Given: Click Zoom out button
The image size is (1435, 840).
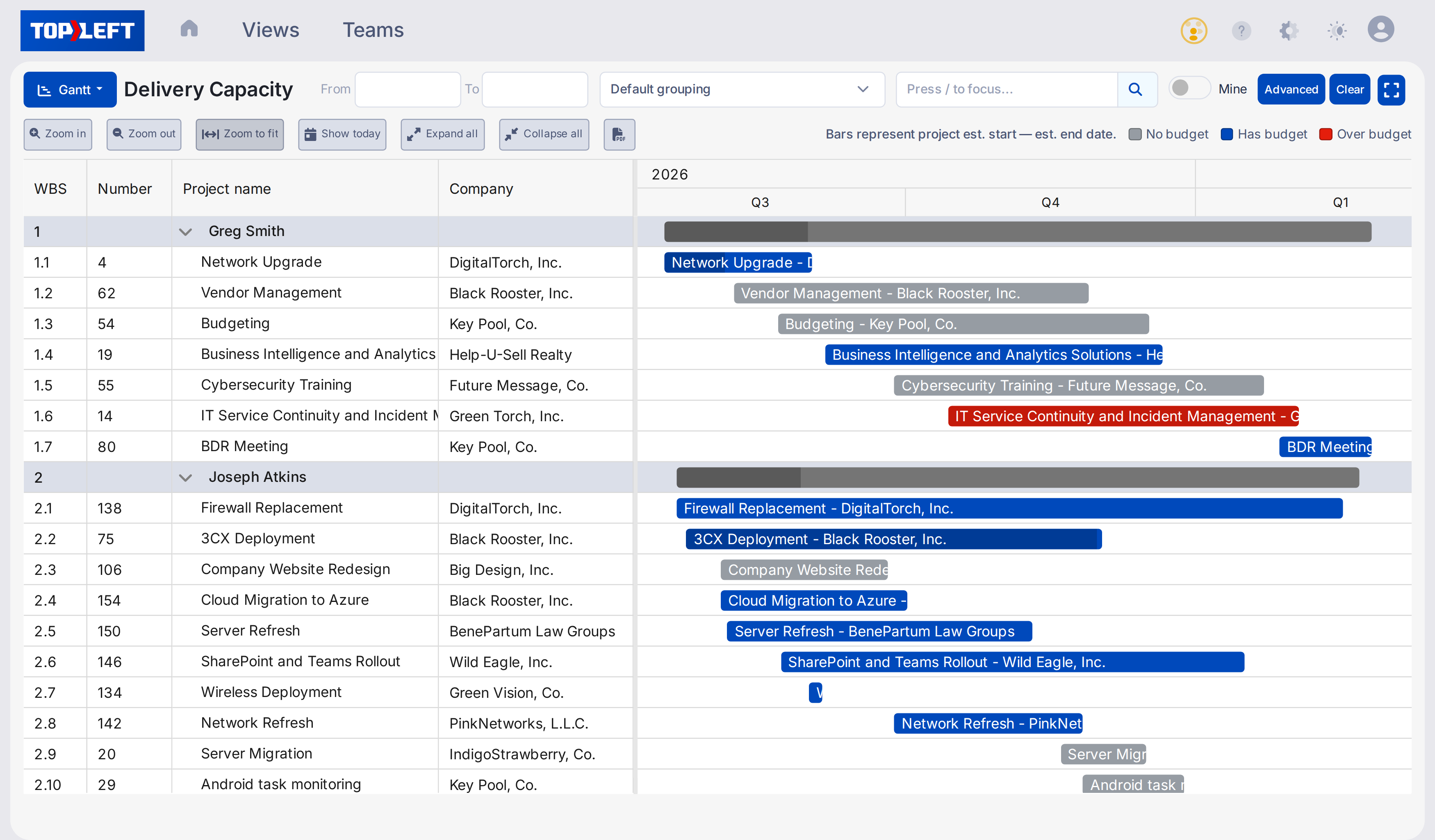Looking at the screenshot, I should (x=144, y=134).
